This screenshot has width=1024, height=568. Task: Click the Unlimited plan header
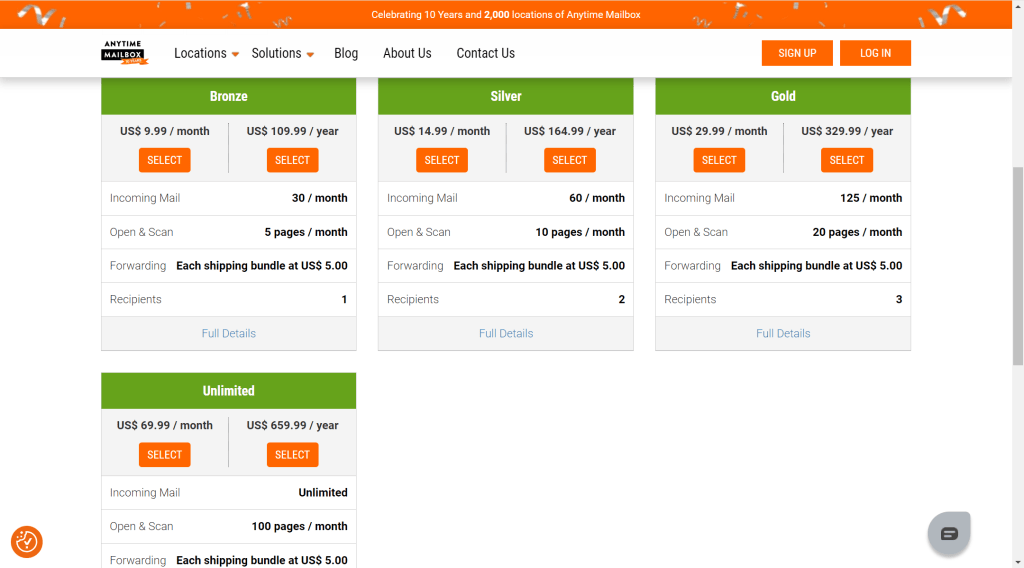tap(229, 390)
